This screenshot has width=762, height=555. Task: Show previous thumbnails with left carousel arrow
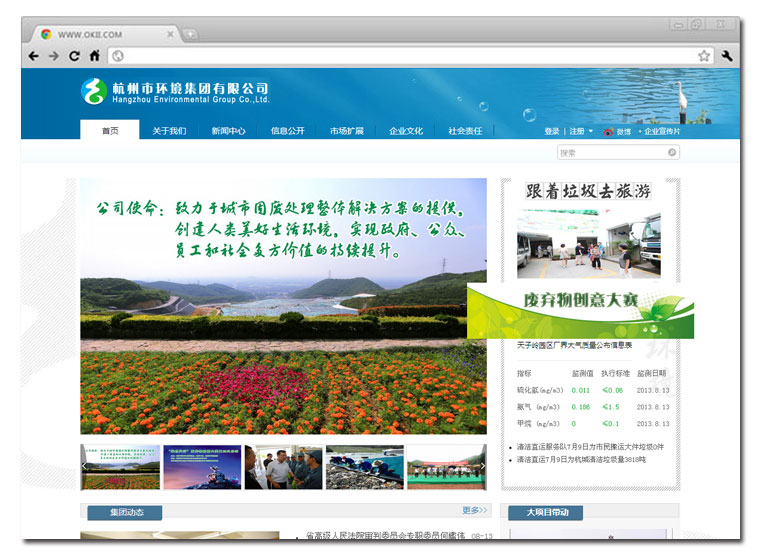86,467
